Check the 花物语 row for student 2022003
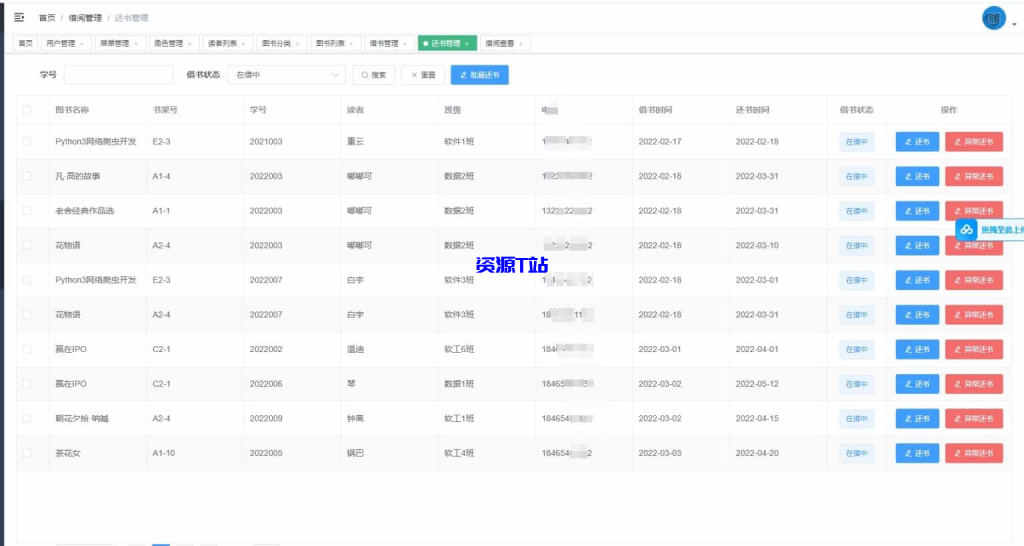 [x=27, y=245]
